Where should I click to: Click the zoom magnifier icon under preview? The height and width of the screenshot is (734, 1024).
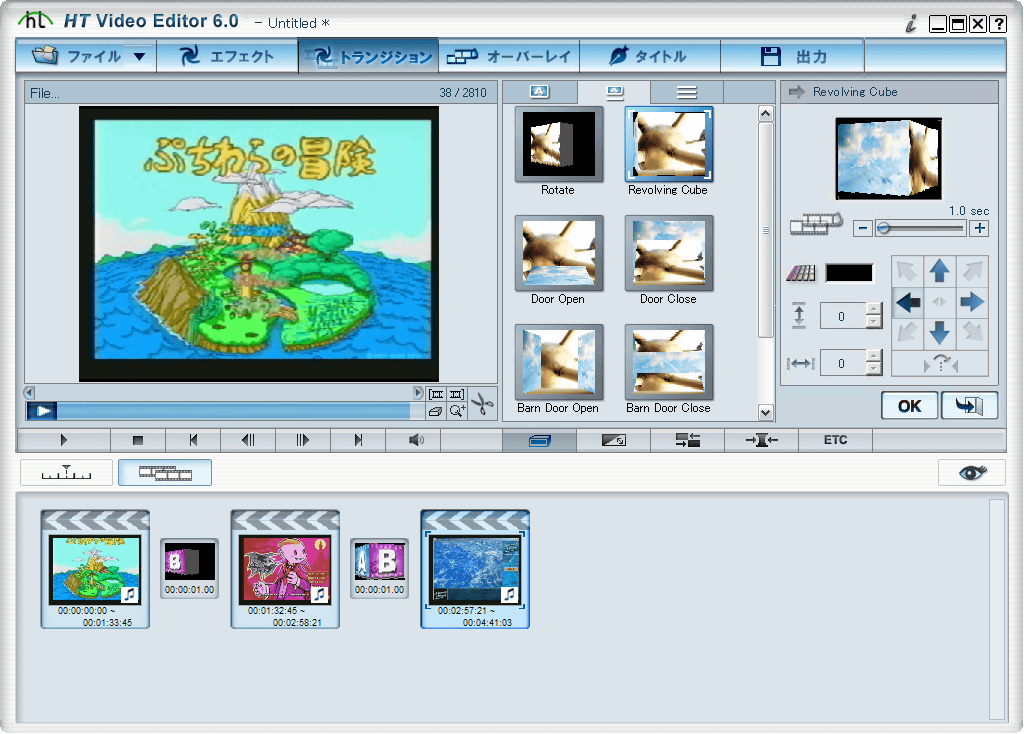tap(457, 411)
